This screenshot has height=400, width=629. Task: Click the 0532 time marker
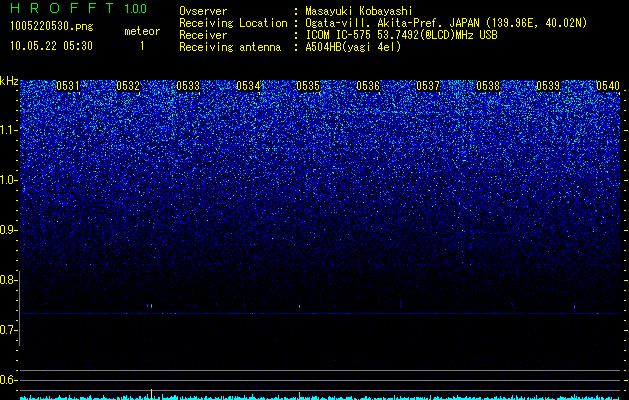(x=128, y=86)
